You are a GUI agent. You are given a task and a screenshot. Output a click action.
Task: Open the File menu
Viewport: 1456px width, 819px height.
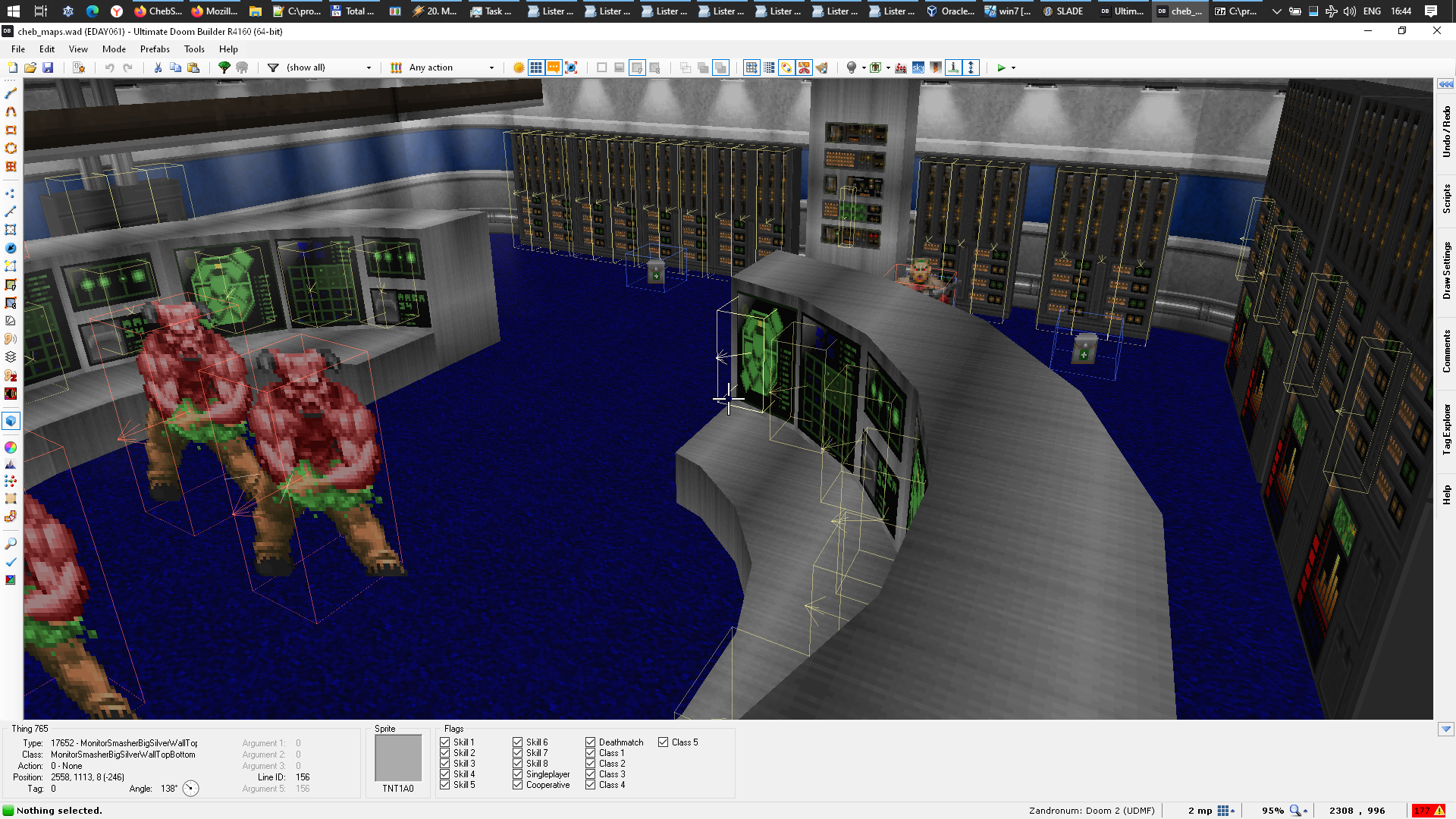pyautogui.click(x=18, y=49)
